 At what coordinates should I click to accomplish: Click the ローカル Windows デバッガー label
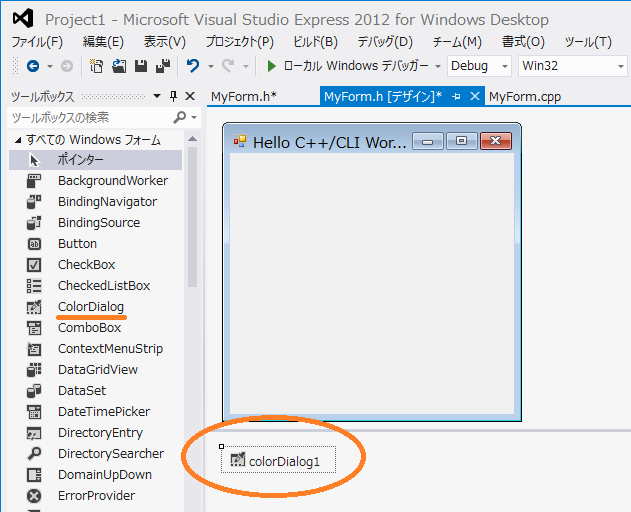(x=356, y=66)
